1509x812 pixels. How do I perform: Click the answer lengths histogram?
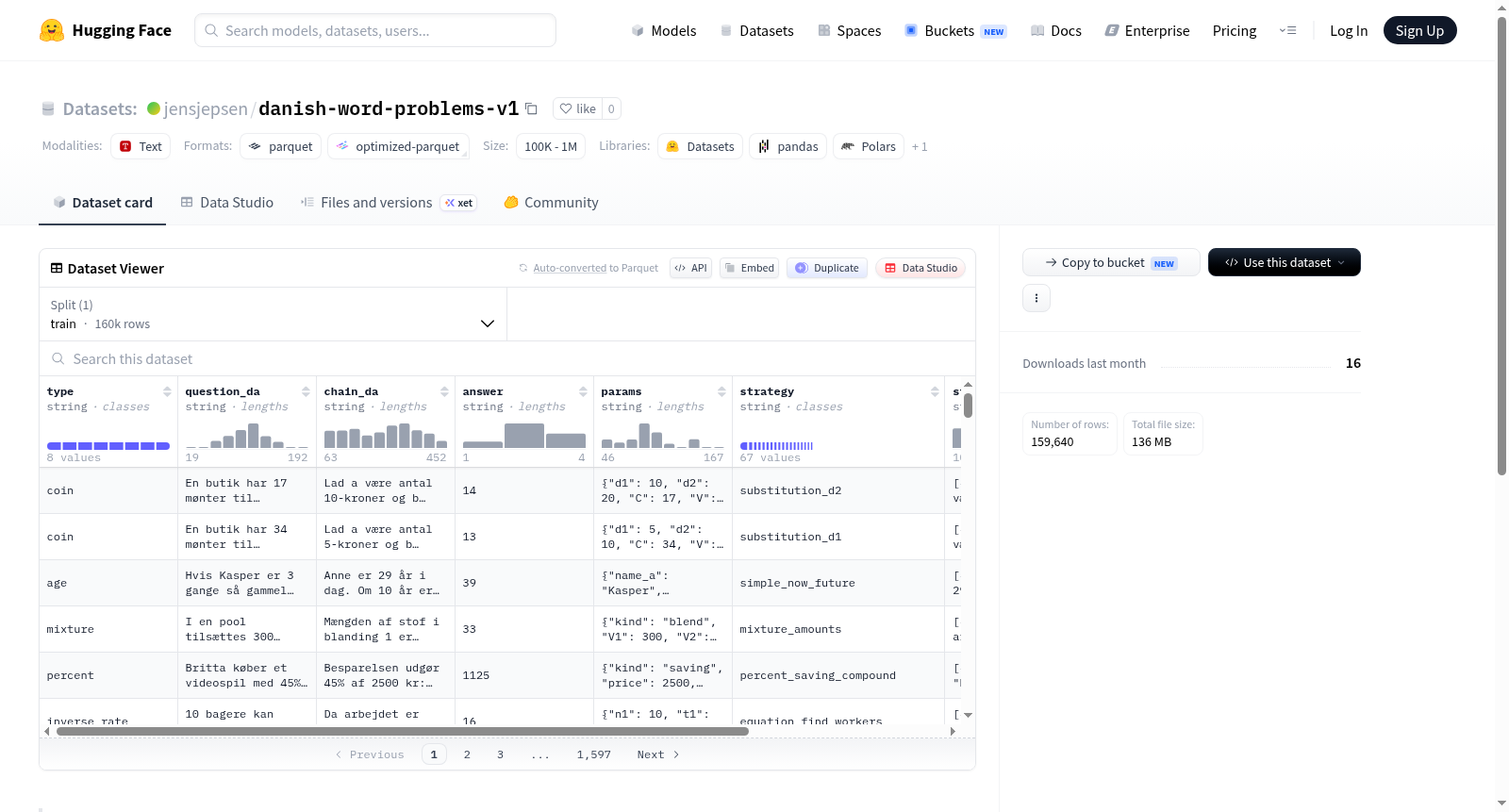pyautogui.click(x=524, y=435)
